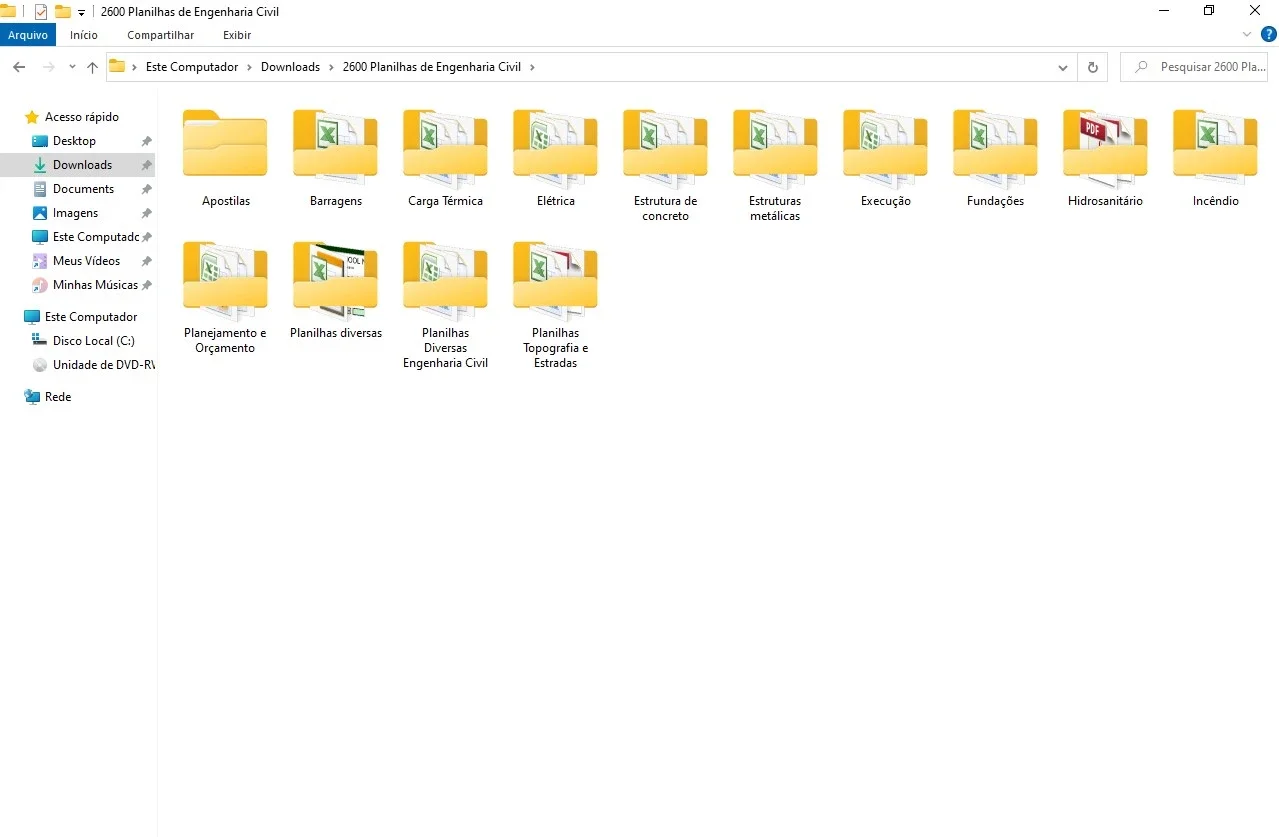
Task: Select Meus Vídeos in quick access
Action: (86, 261)
